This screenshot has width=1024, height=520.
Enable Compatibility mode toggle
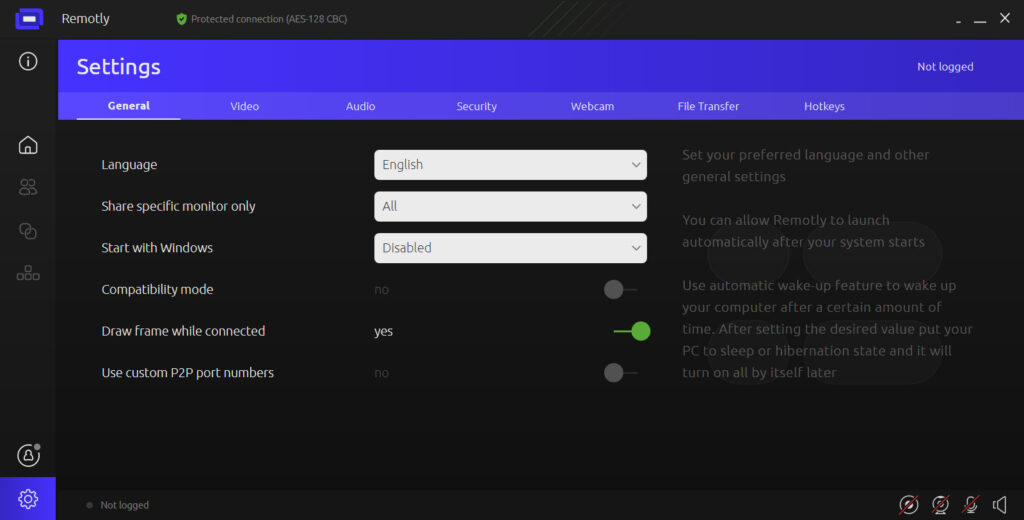click(x=620, y=289)
